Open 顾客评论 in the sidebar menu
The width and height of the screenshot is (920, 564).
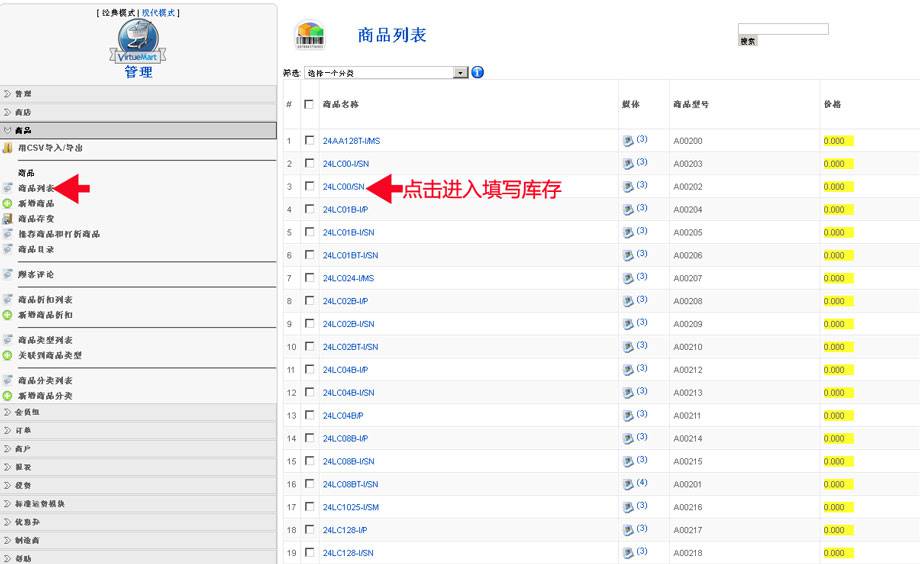coord(36,274)
